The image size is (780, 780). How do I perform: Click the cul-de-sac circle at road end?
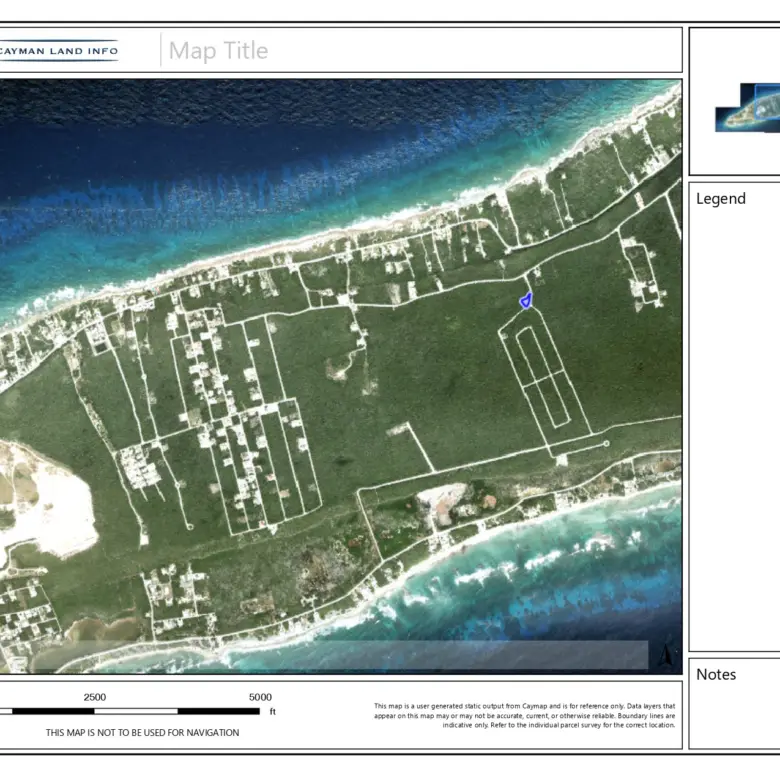[606, 443]
